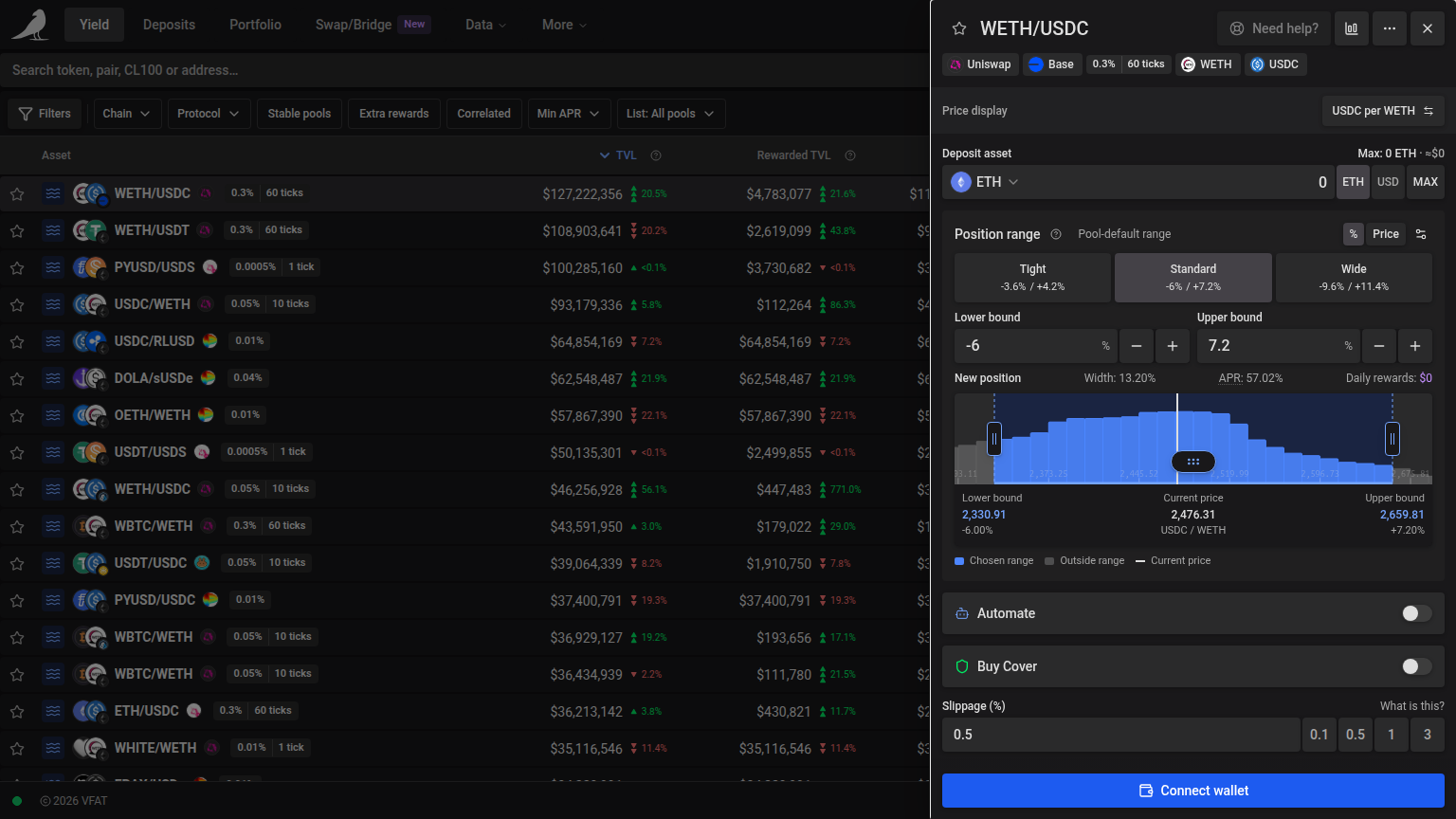The height and width of the screenshot is (819, 1456).
Task: Star the PYUSD/USDS pool row
Action: coord(17,267)
